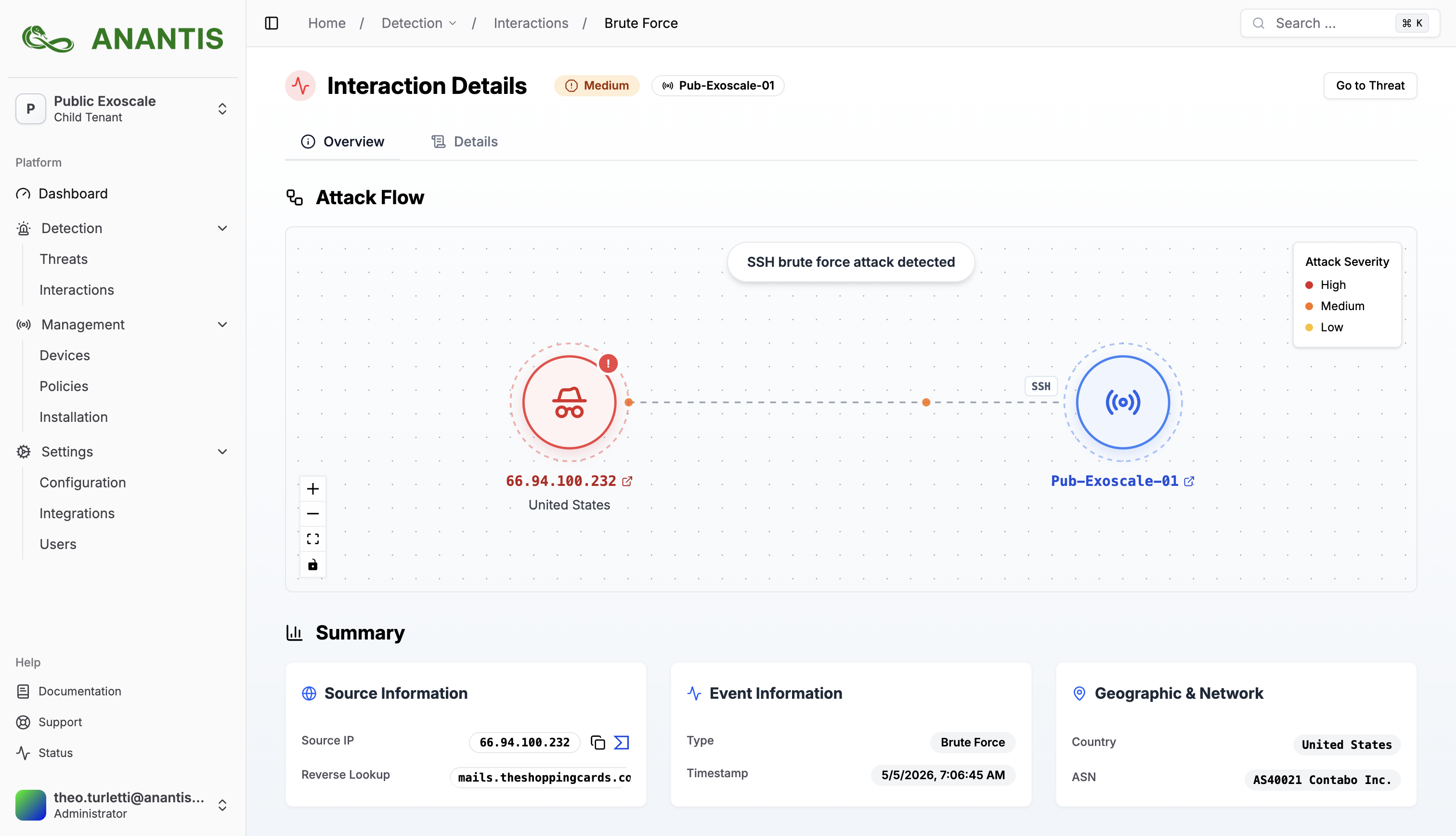This screenshot has width=1456, height=836.
Task: Open Integrations in the sidebar
Action: [77, 514]
